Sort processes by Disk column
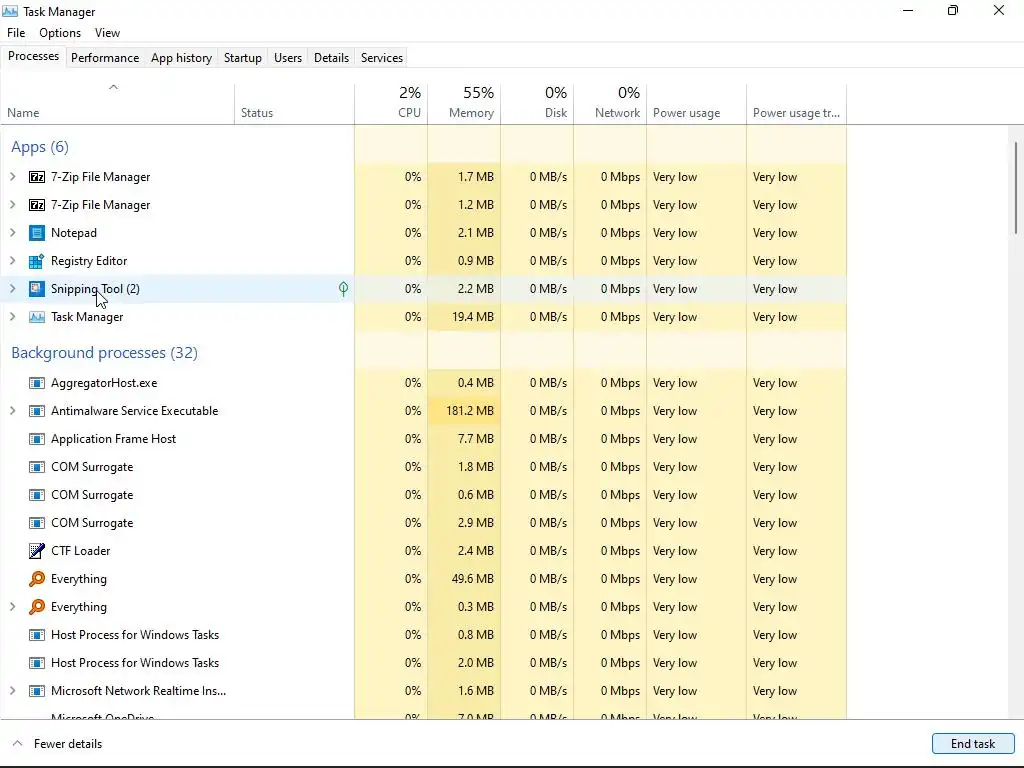Image resolution: width=1024 pixels, height=768 pixels. click(x=537, y=104)
